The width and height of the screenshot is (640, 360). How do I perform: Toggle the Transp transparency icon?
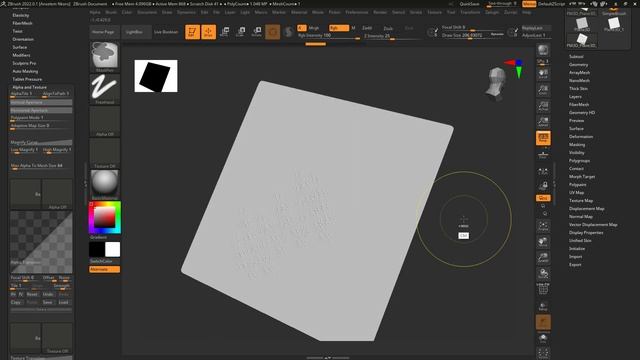tap(543, 306)
